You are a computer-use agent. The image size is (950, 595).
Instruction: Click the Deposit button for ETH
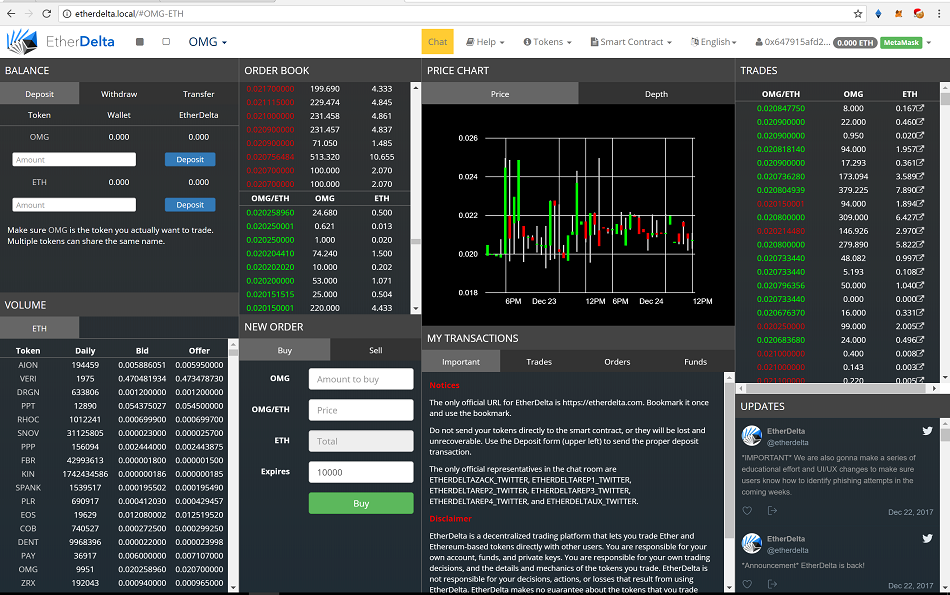coord(190,205)
